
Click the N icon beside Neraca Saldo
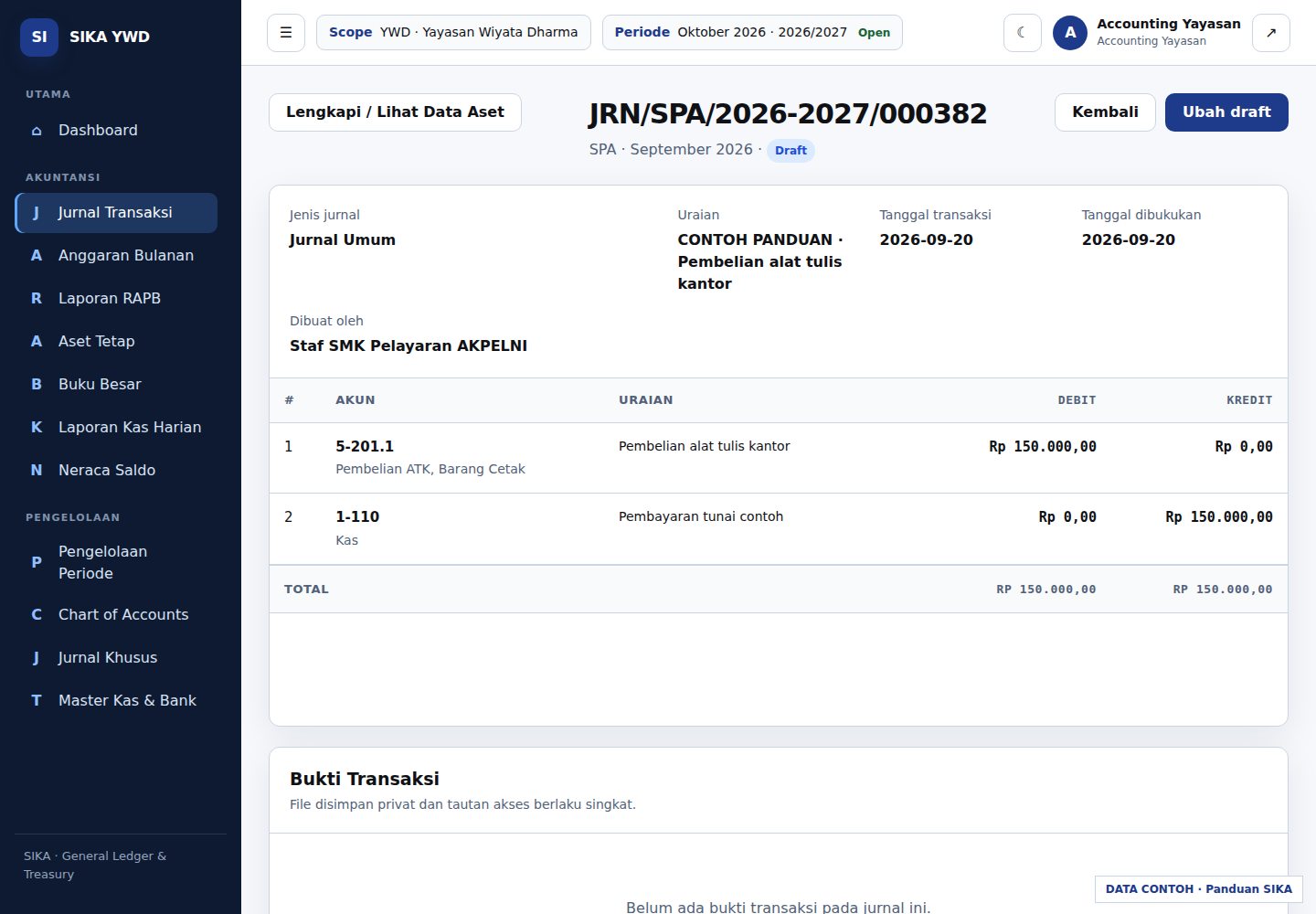37,471
